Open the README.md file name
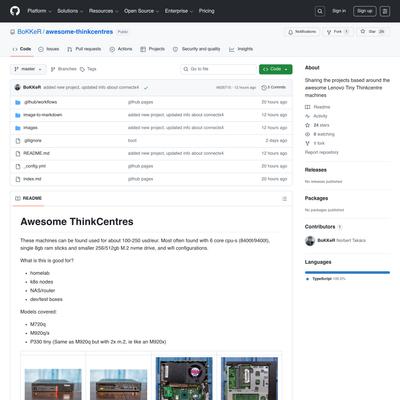The width and height of the screenshot is (400, 400). point(37,153)
